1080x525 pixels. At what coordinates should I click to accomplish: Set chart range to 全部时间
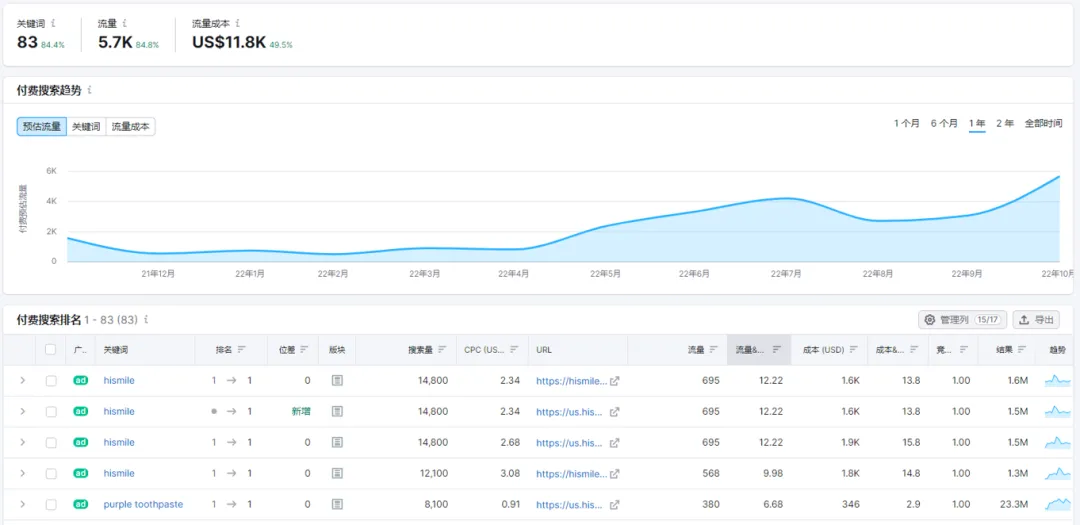coord(1043,123)
